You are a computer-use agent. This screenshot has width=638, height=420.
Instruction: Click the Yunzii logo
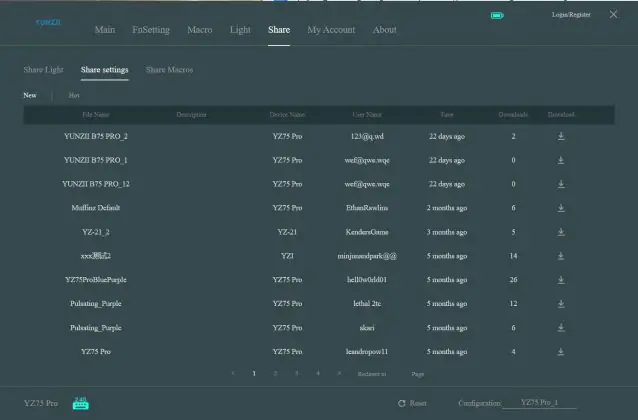[x=48, y=22]
